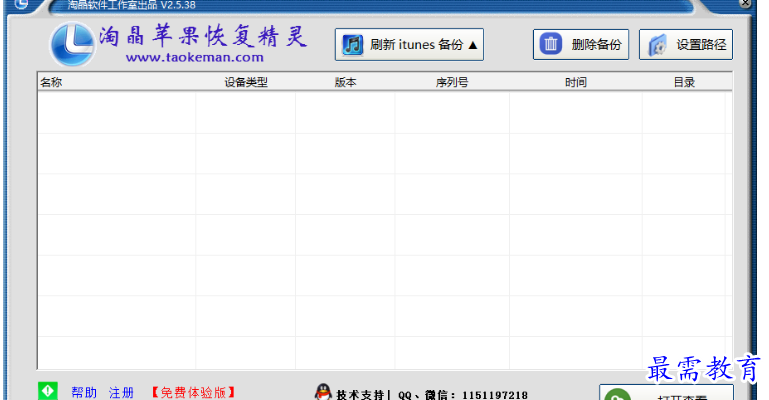Click the title bar app icon

point(21,4)
